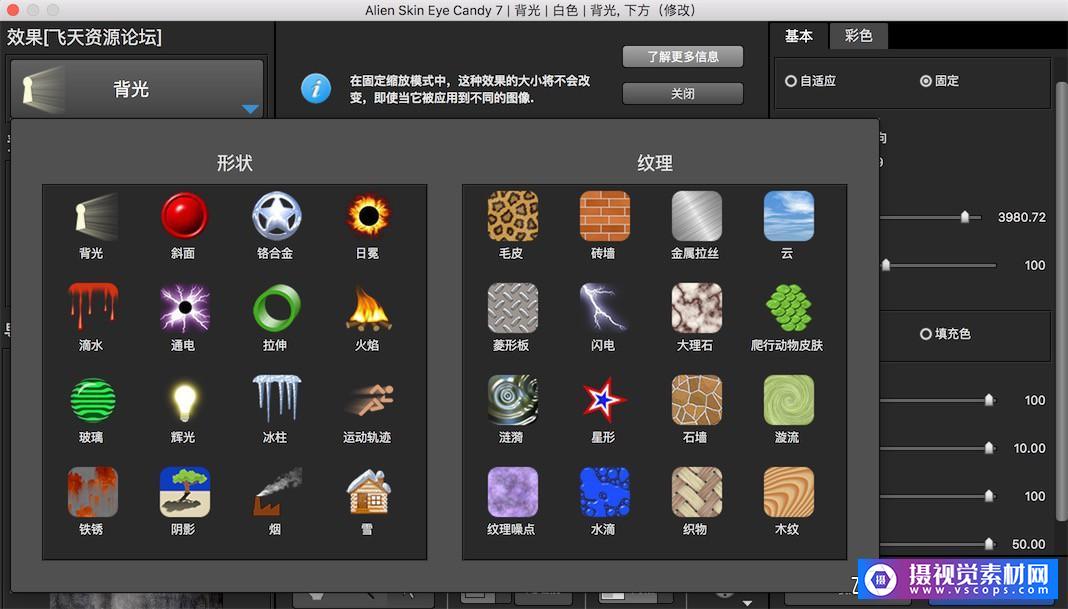The image size is (1068, 609).
Task: Click the 了解更多信息 button
Action: click(682, 56)
